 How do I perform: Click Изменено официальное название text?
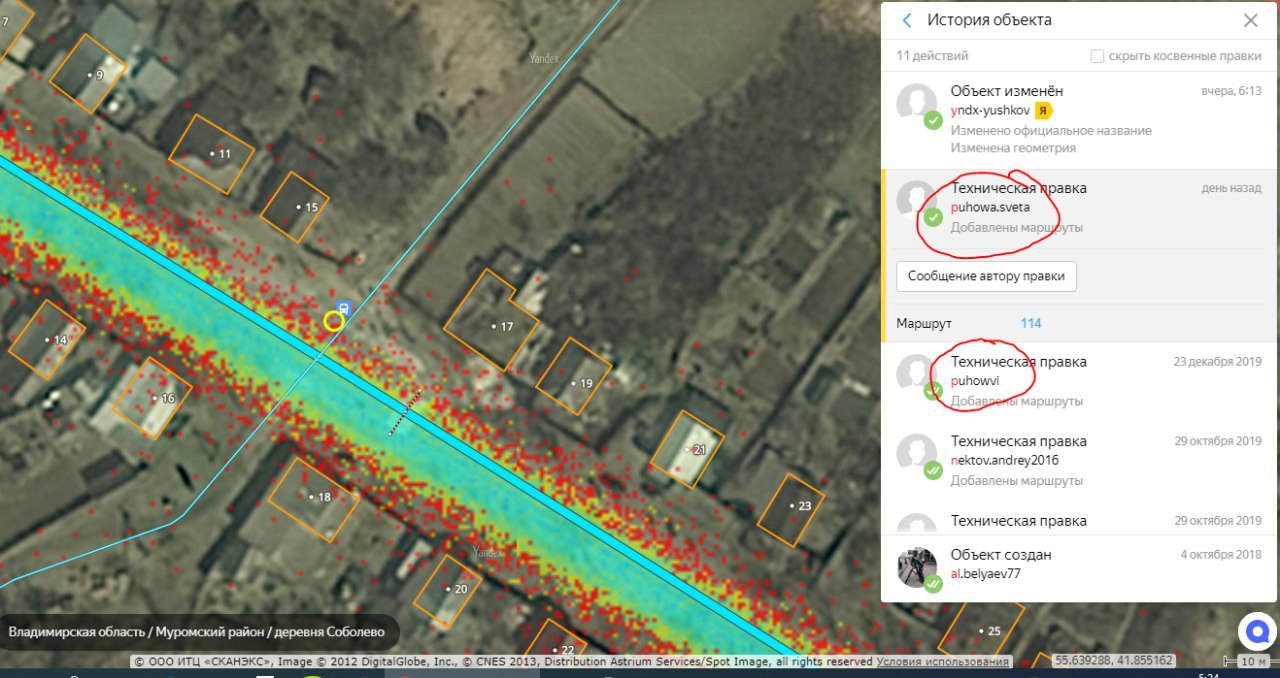tap(1051, 131)
